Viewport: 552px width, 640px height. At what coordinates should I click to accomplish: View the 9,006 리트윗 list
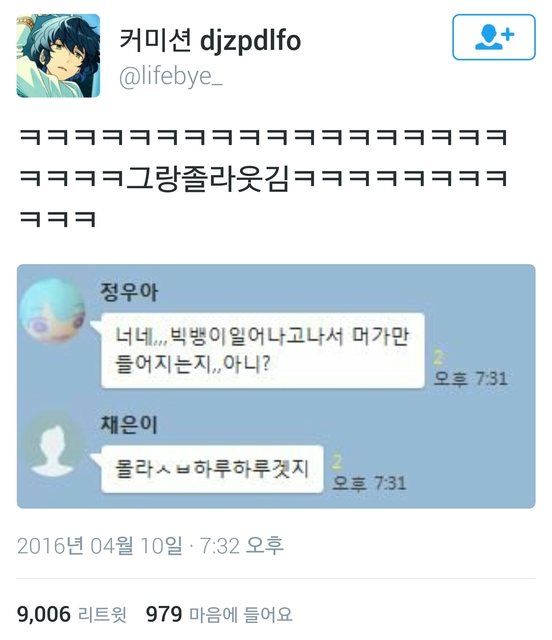point(72,614)
